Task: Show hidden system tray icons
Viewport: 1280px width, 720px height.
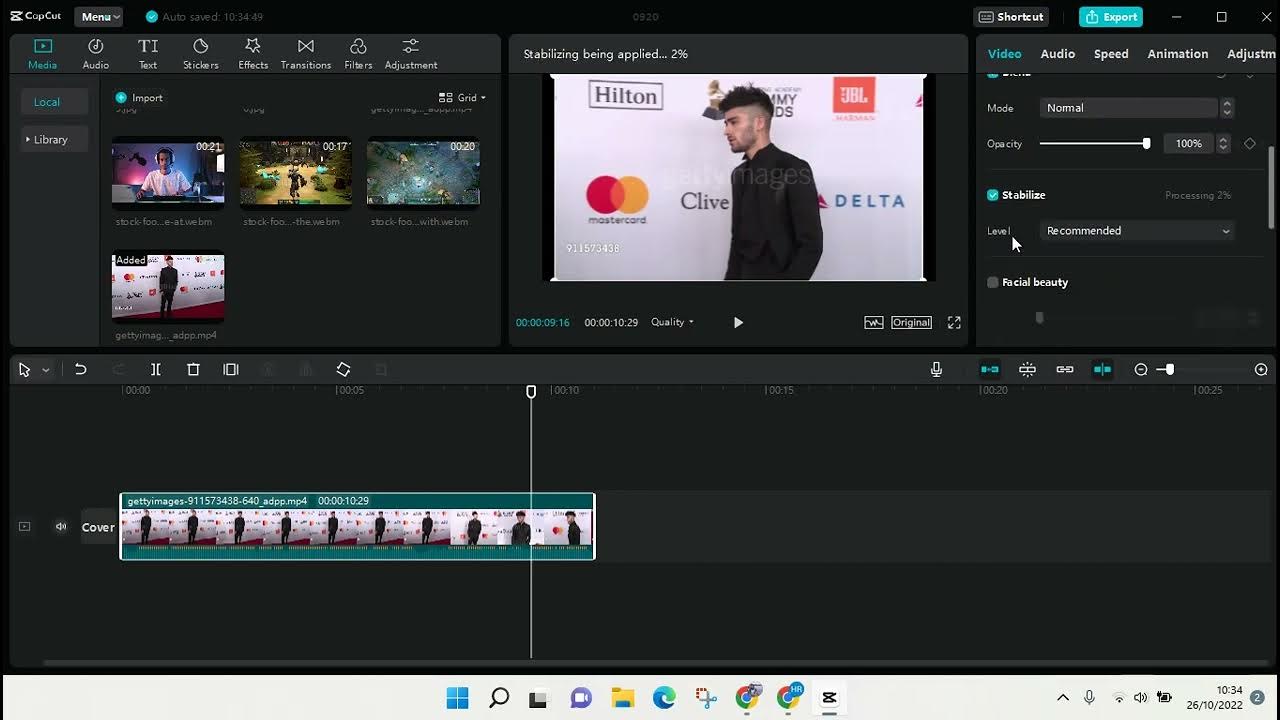Action: [x=1063, y=698]
